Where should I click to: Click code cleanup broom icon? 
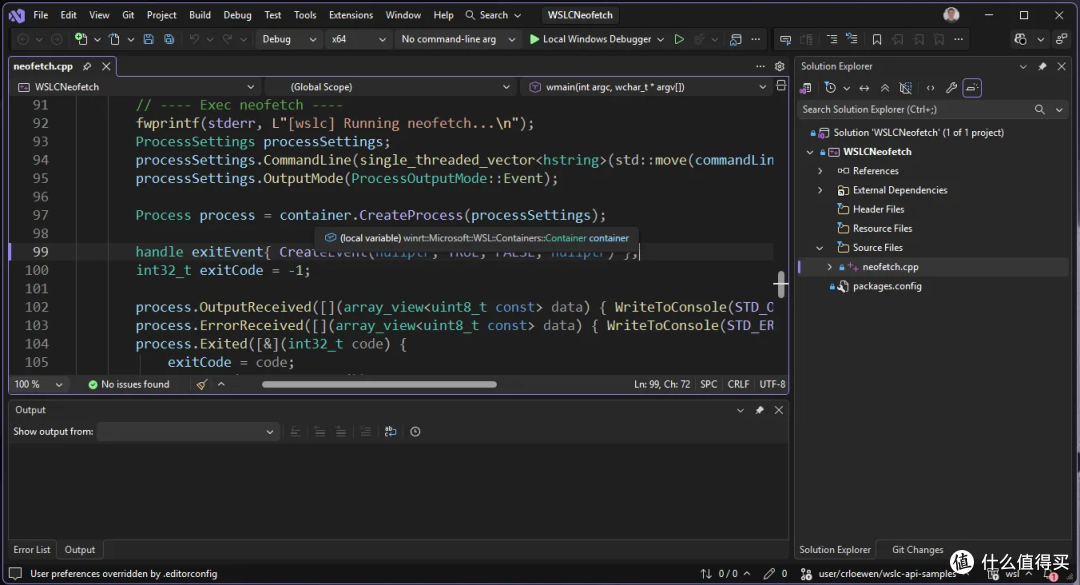point(201,384)
